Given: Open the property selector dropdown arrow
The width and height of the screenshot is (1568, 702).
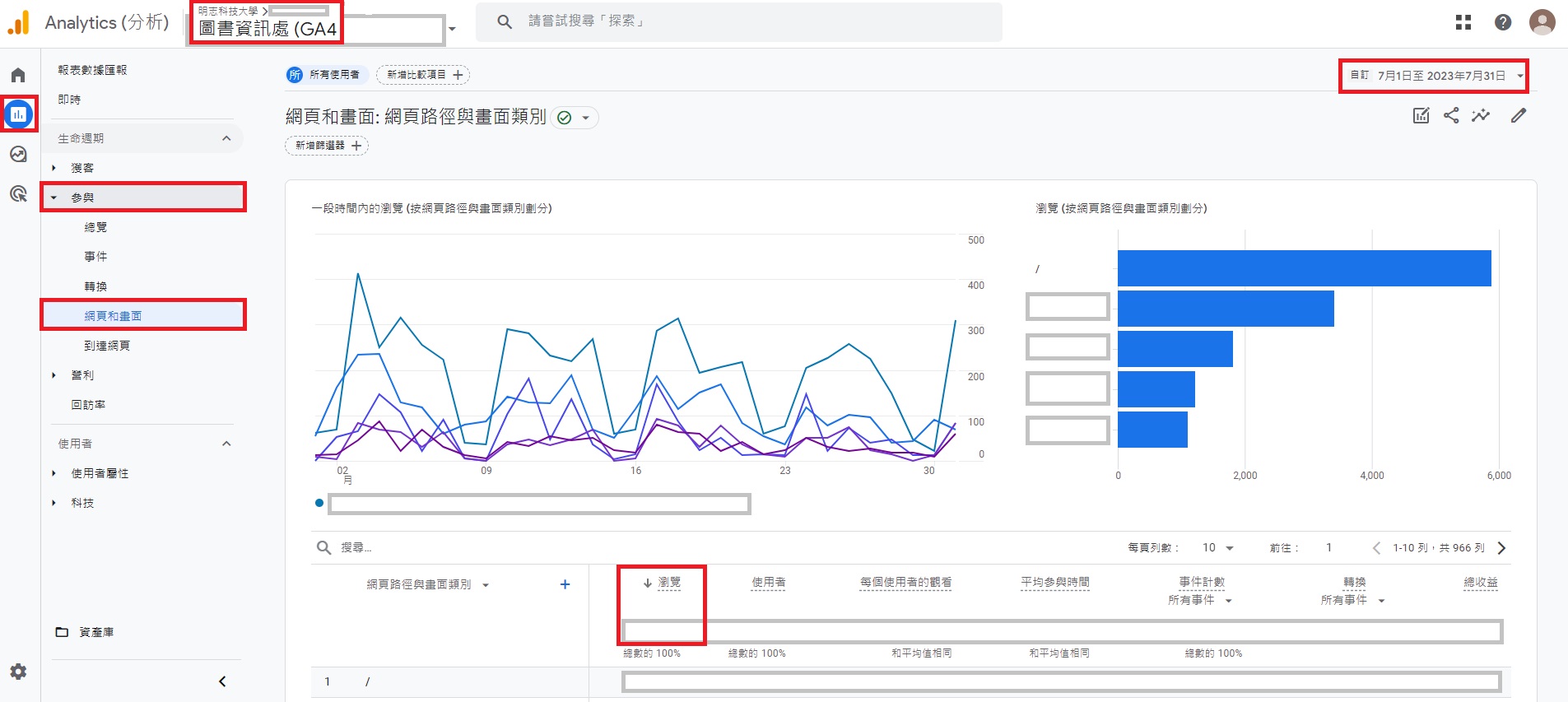Looking at the screenshot, I should 452,29.
